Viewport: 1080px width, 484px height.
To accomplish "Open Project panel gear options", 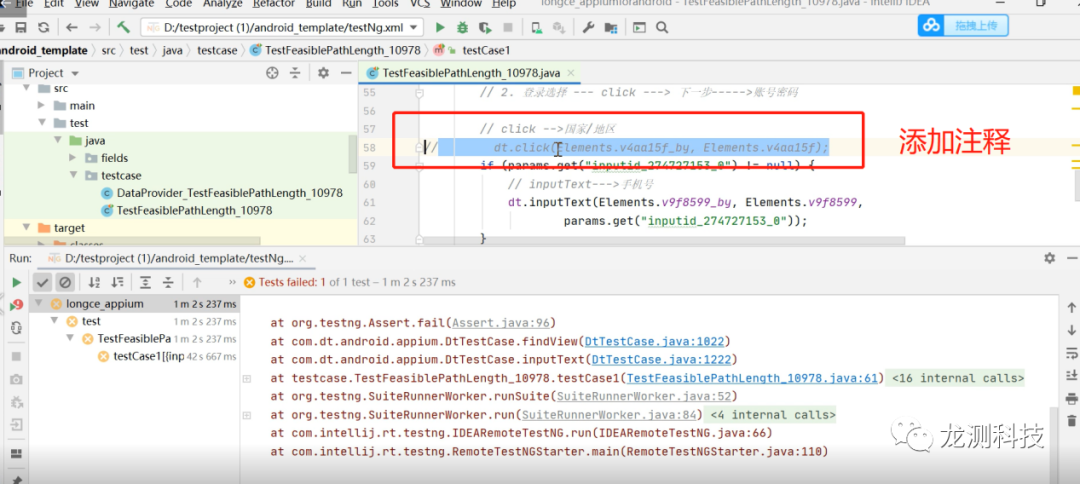I will pyautogui.click(x=323, y=73).
